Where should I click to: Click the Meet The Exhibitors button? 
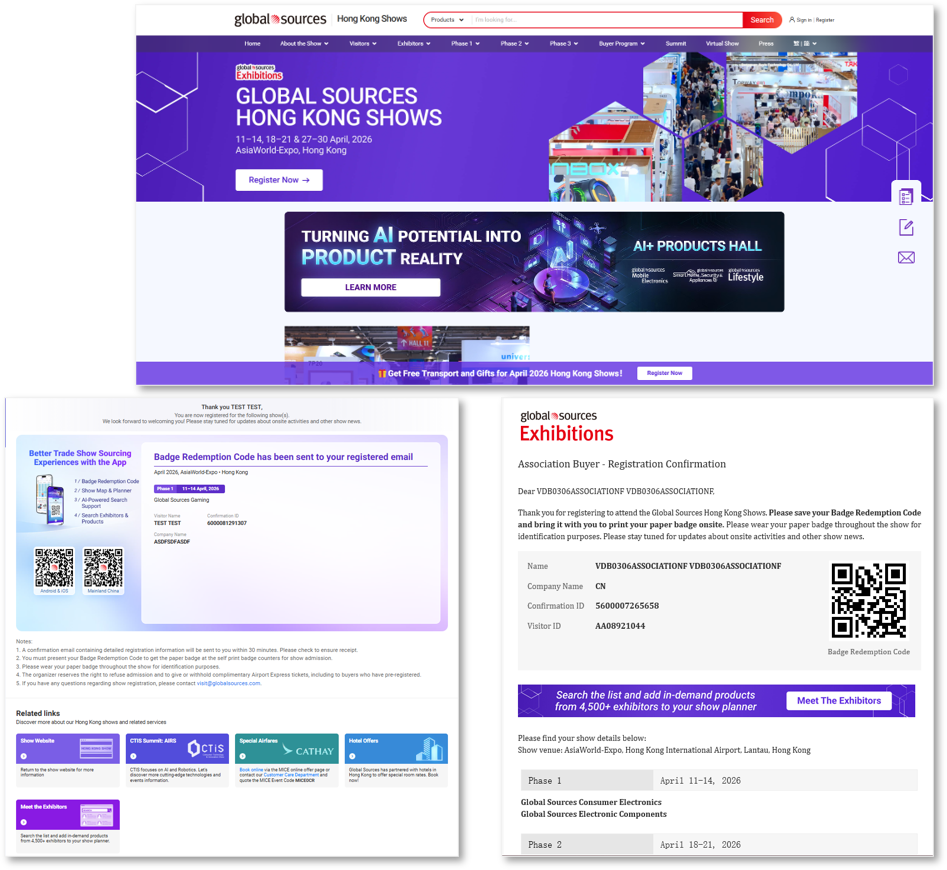pos(839,700)
